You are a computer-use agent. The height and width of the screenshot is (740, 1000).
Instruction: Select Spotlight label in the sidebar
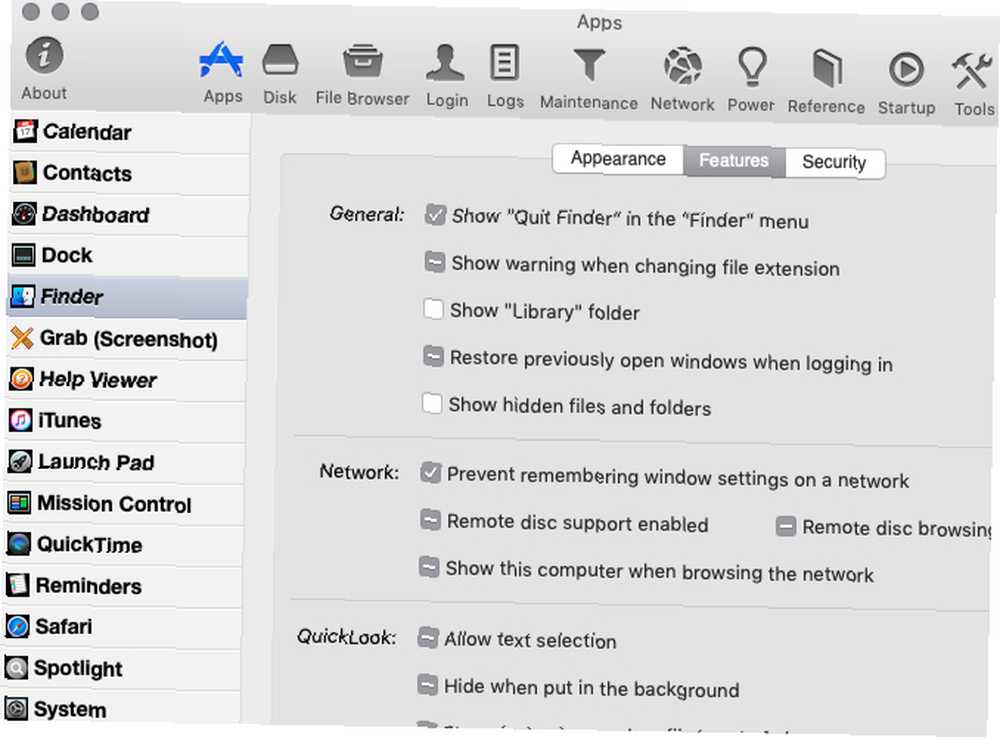pos(78,668)
